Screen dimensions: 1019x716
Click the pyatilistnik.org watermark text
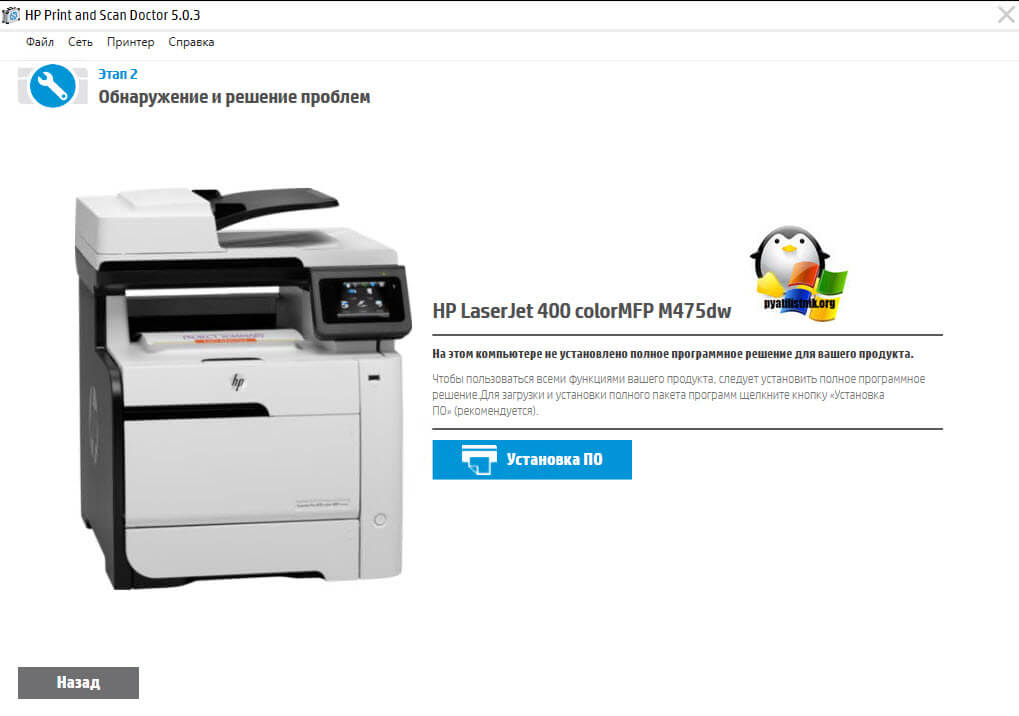798,303
